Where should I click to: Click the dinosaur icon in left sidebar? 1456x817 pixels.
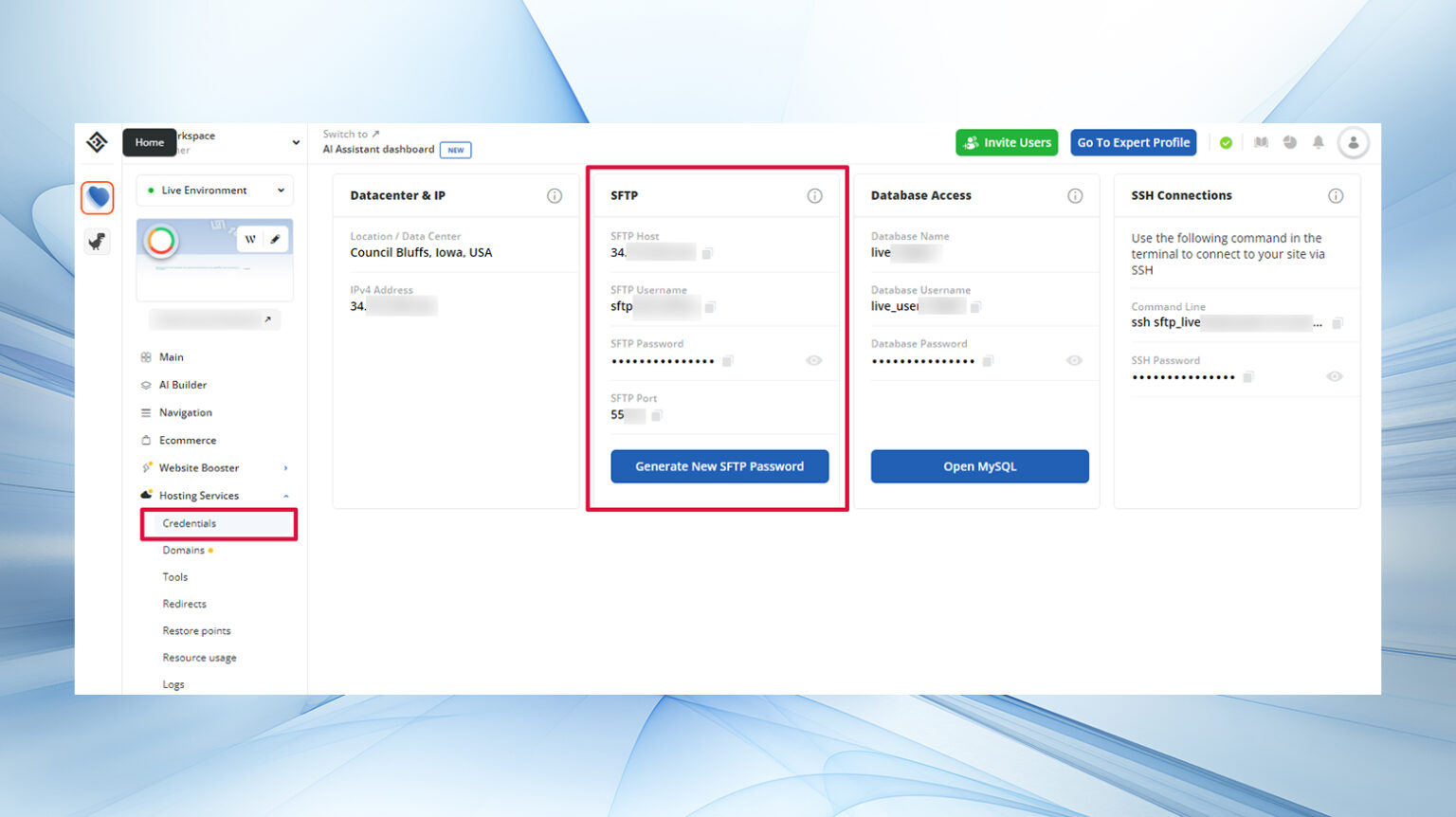pyautogui.click(x=98, y=242)
